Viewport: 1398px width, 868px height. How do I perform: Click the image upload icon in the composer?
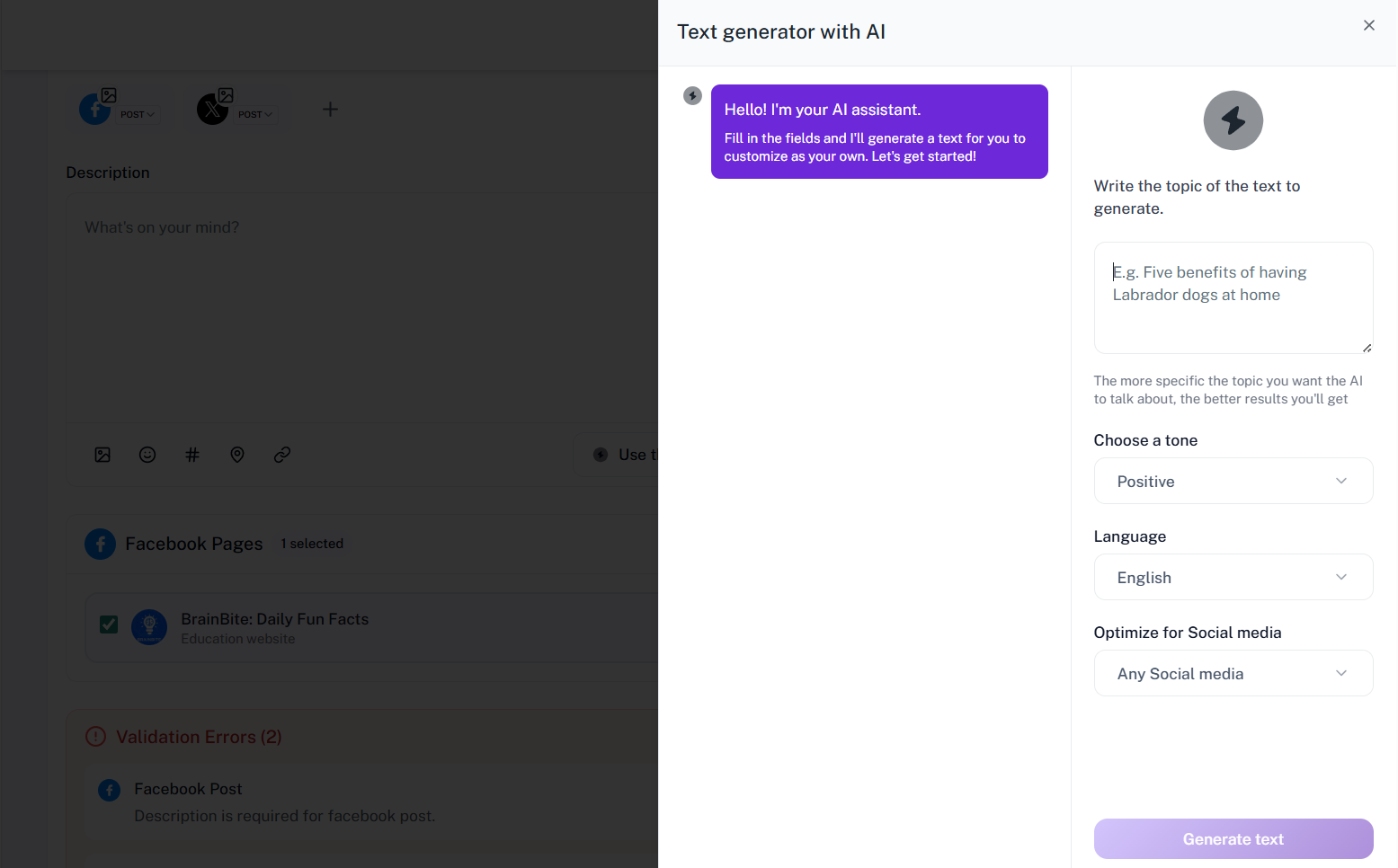[102, 455]
